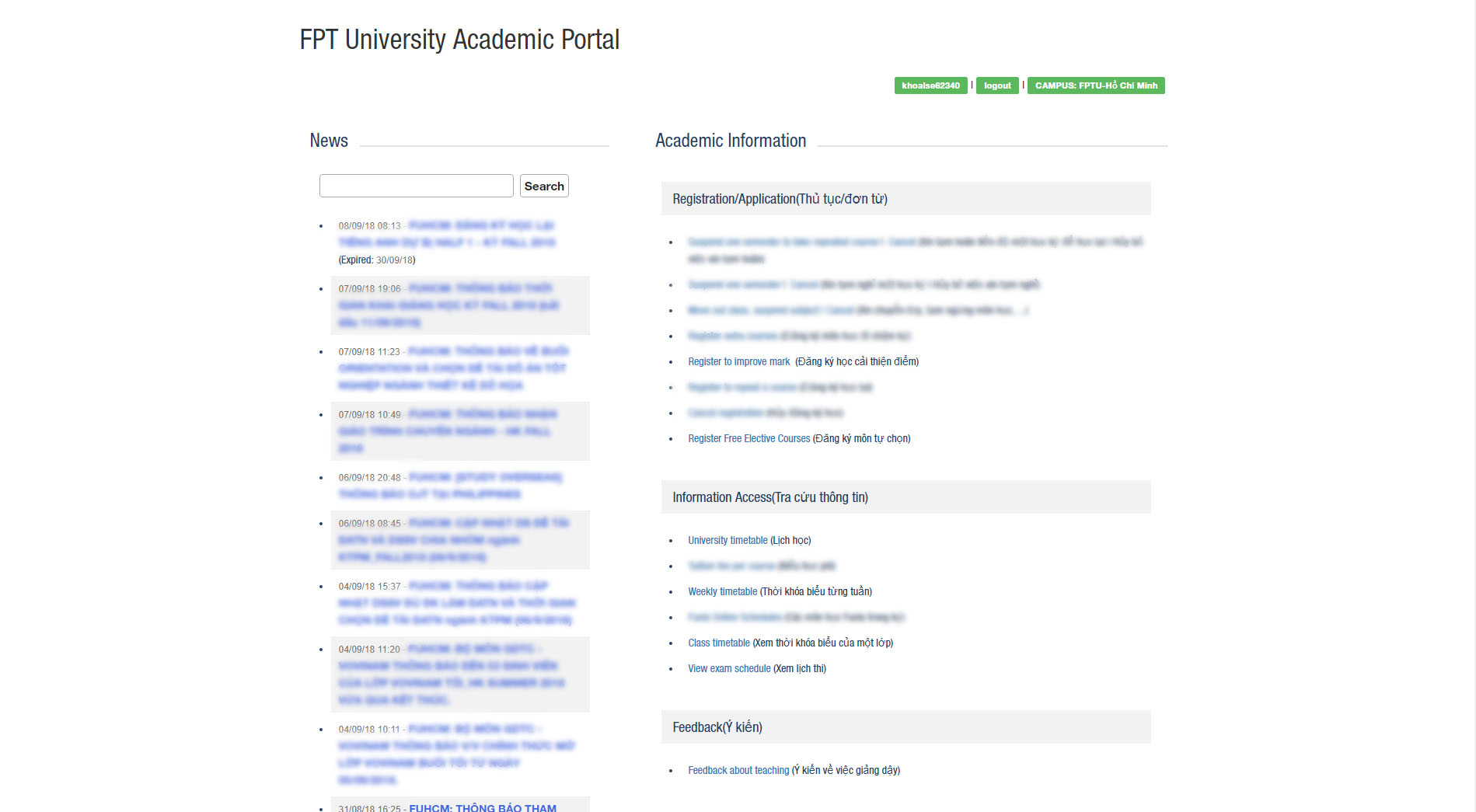
Task: Open View exam schedule link
Action: tap(729, 668)
